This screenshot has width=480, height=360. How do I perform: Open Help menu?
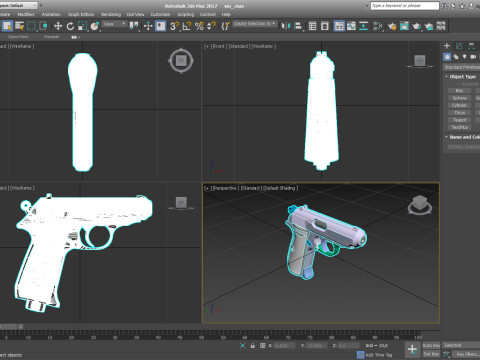(226, 14)
